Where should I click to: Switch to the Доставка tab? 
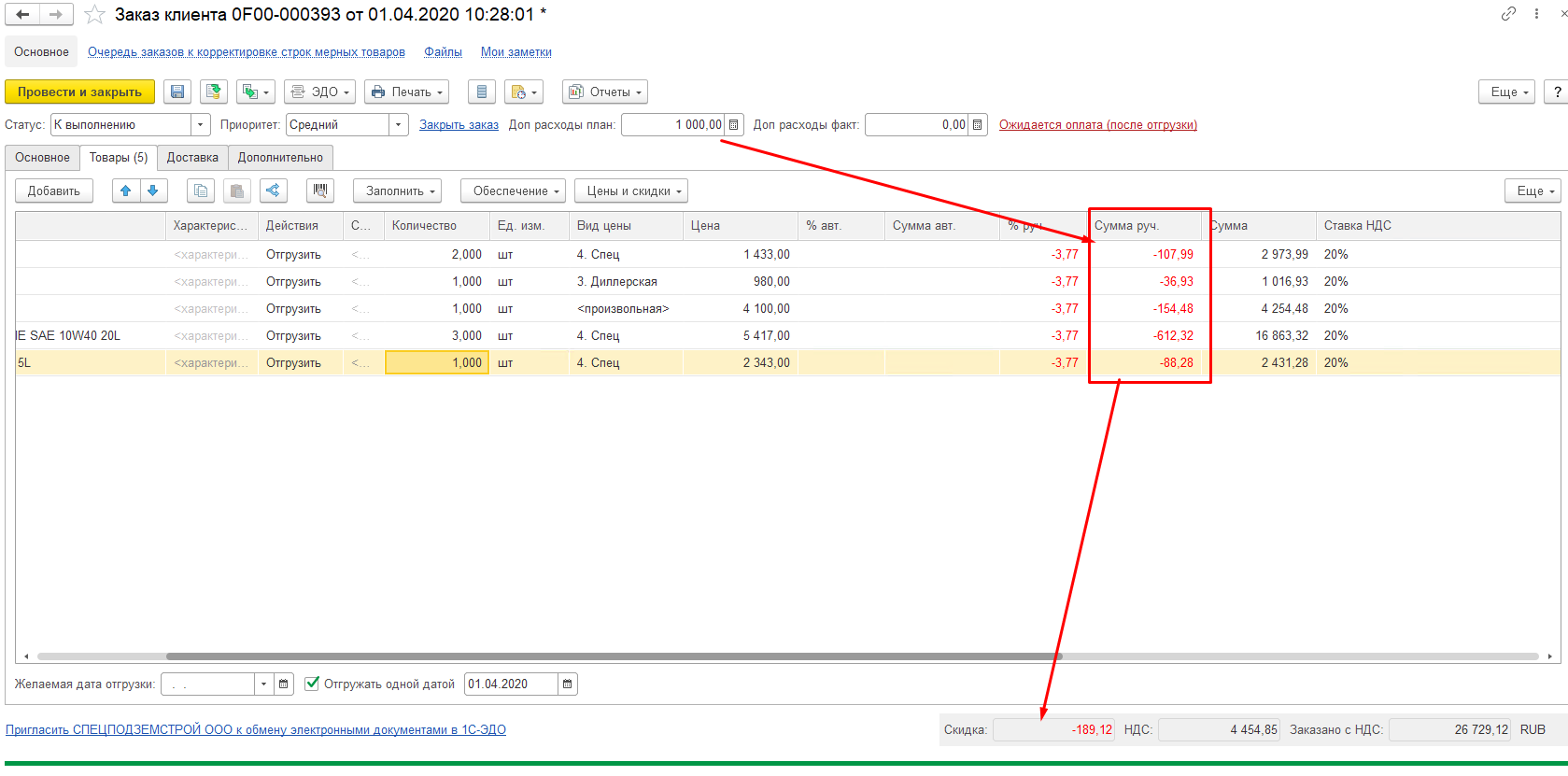[x=192, y=157]
